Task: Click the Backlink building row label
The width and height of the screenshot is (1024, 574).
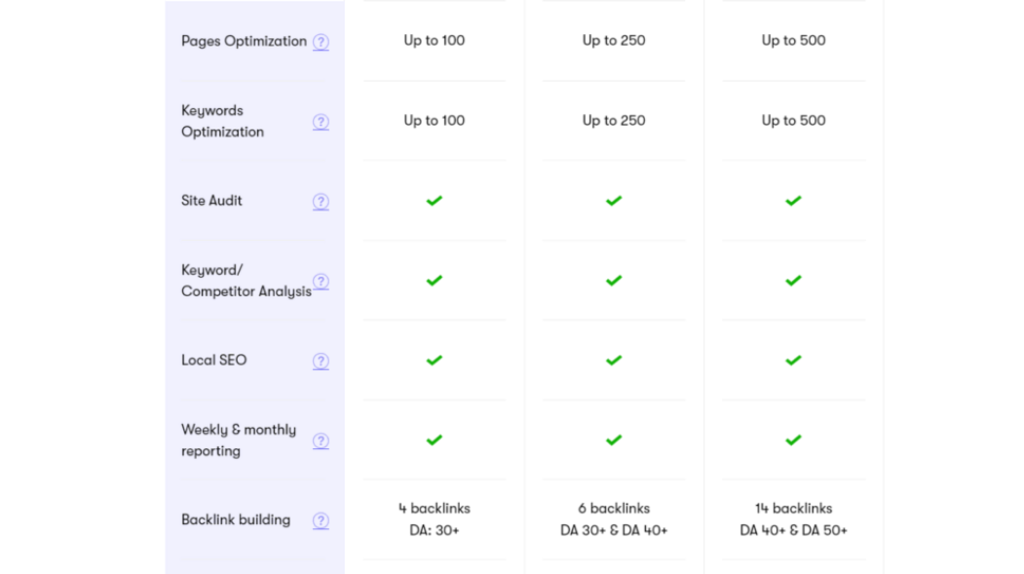Action: [x=236, y=520]
